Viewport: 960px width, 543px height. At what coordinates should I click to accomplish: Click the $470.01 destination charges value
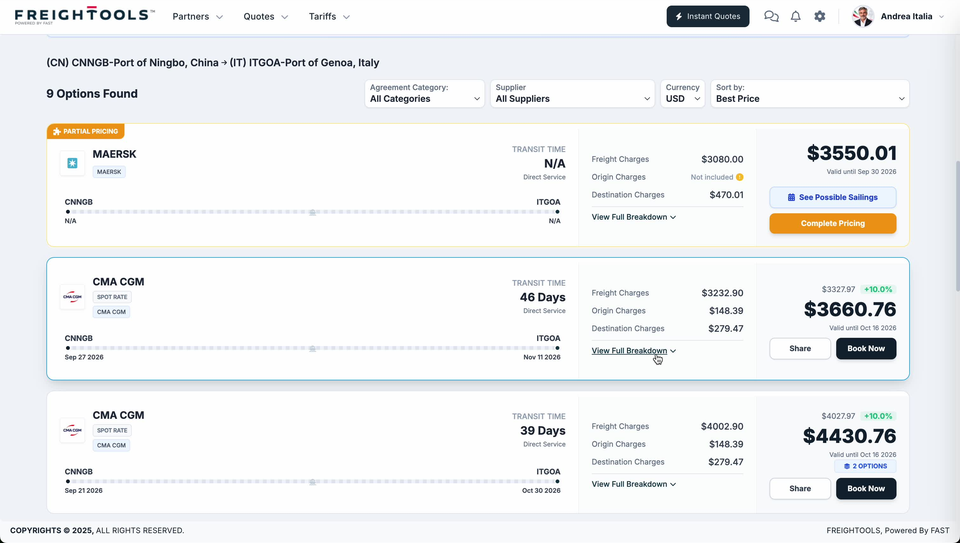point(727,195)
